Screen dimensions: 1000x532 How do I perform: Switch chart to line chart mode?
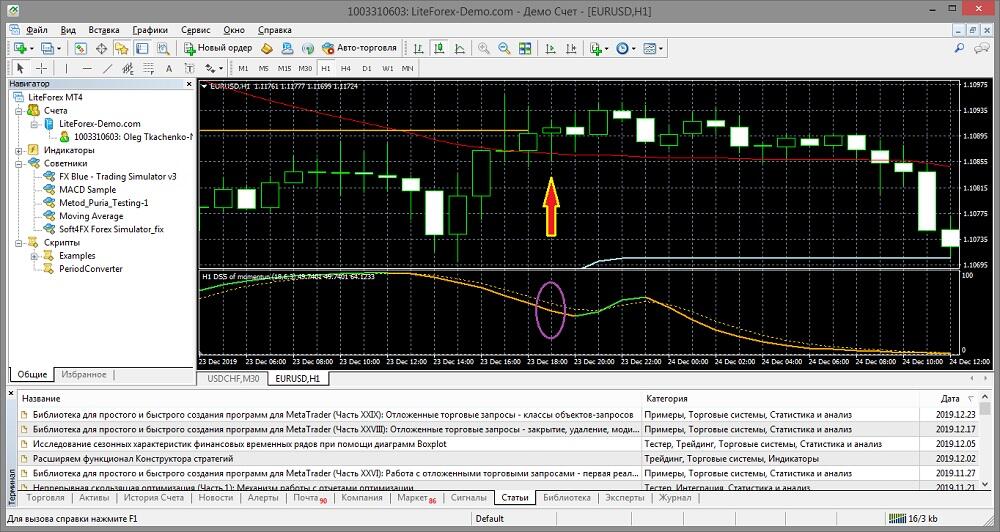click(x=459, y=48)
